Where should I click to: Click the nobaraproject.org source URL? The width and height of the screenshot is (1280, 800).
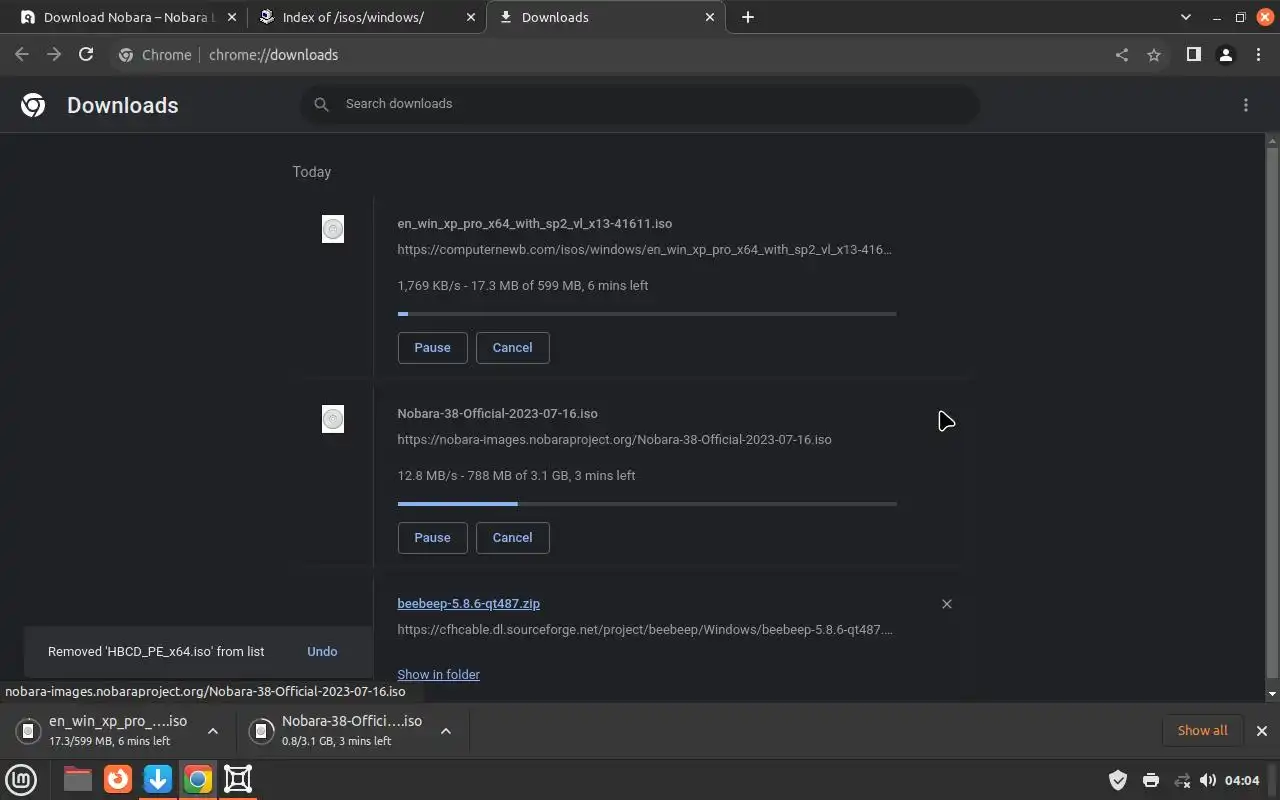tap(614, 440)
